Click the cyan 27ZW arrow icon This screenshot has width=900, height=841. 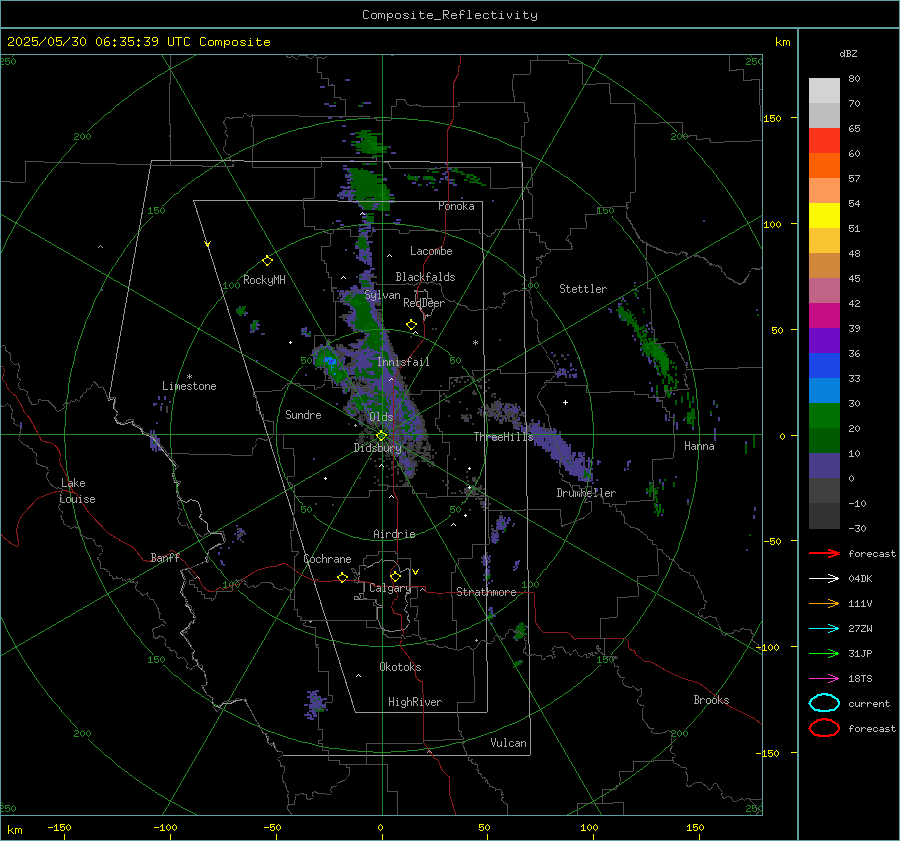pos(824,629)
